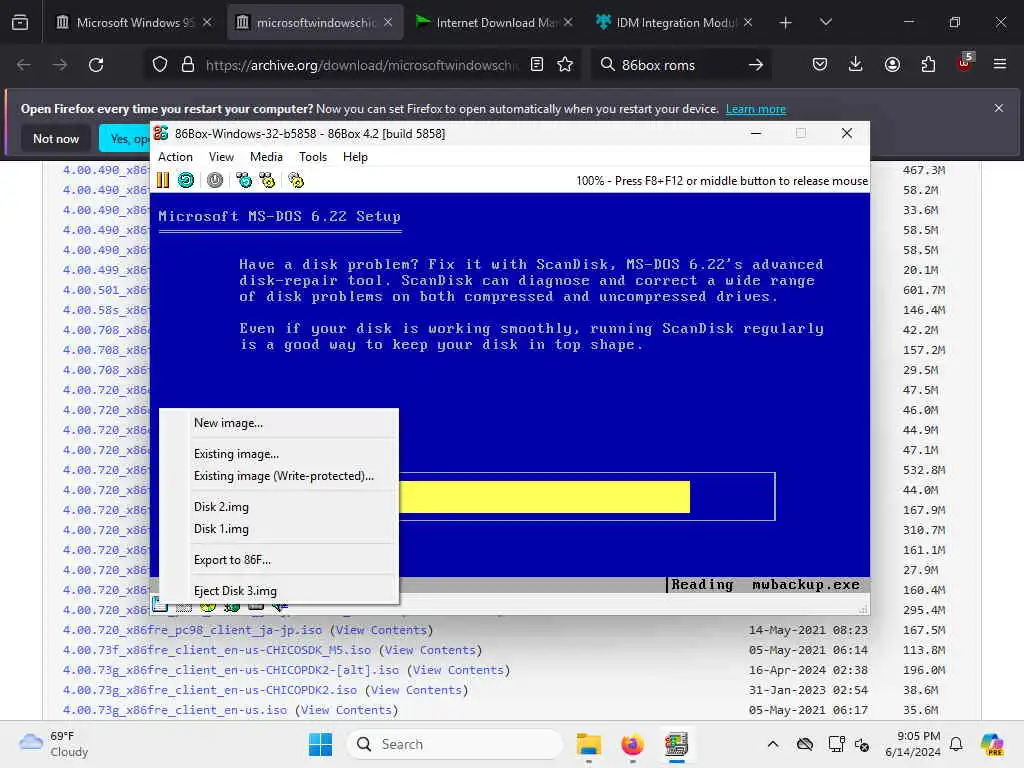1024x768 pixels.
Task: Choose Export to 86F... entry
Action: click(x=279, y=560)
